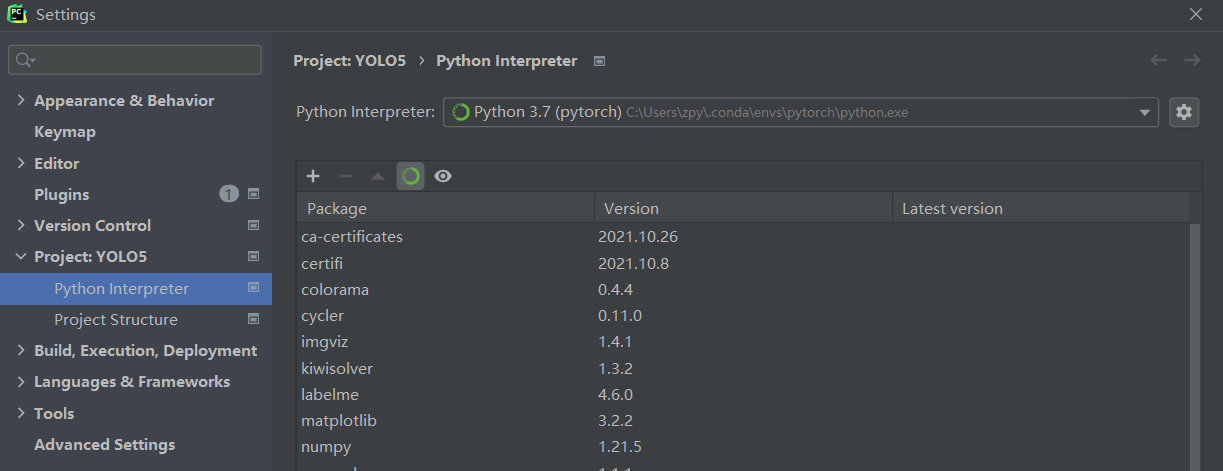Viewport: 1223px width, 471px height.
Task: Click the uninstall package minus icon
Action: click(346, 176)
